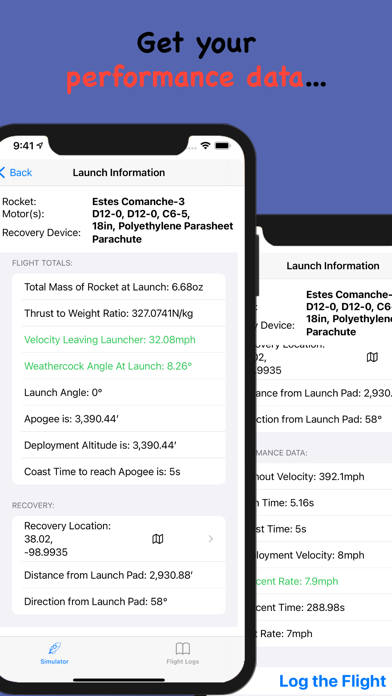
Task: Open the Simulator rocket tab icon
Action: 55,648
